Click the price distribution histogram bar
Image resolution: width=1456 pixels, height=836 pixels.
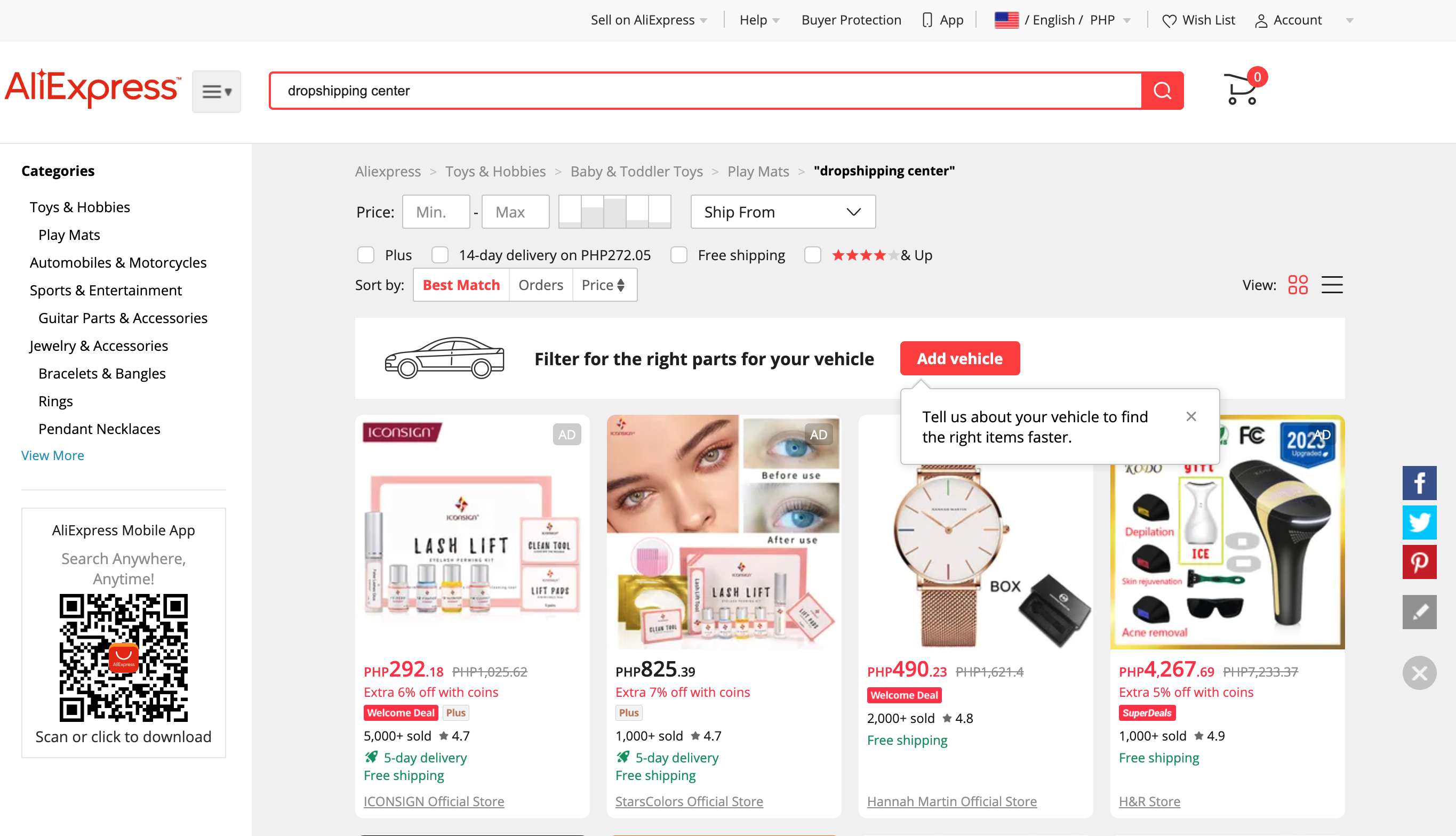[x=614, y=212]
